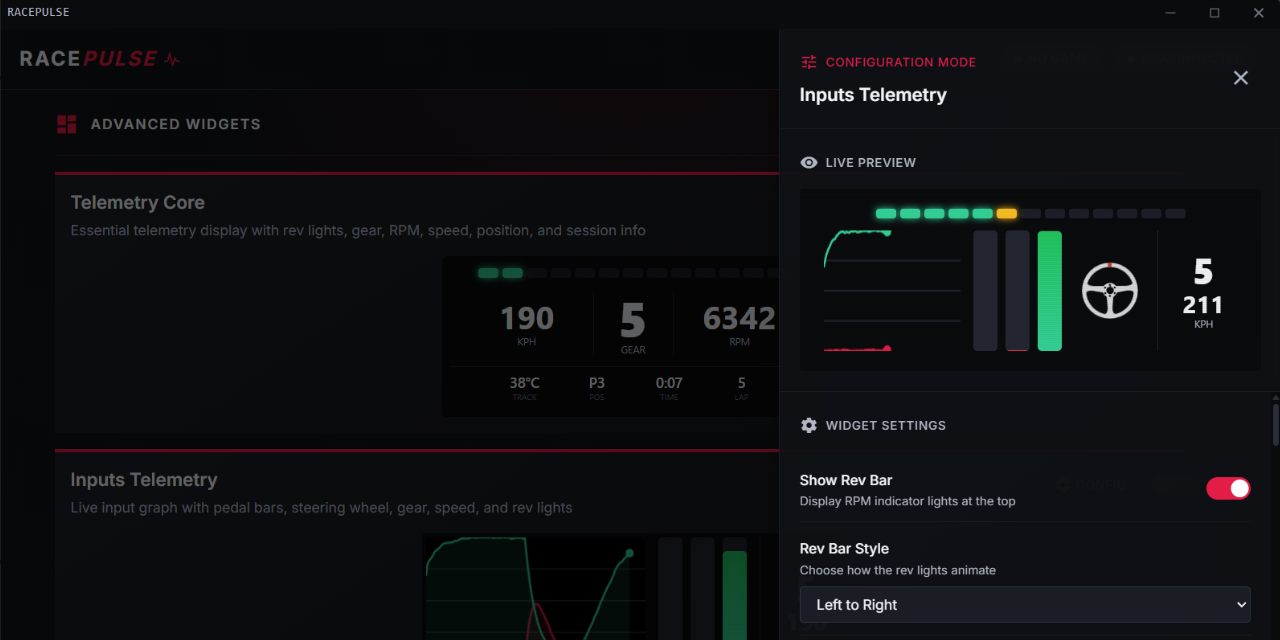Click the gear icon on the dimmed CONFIG button
The width and height of the screenshot is (1280, 640).
coord(1063,485)
